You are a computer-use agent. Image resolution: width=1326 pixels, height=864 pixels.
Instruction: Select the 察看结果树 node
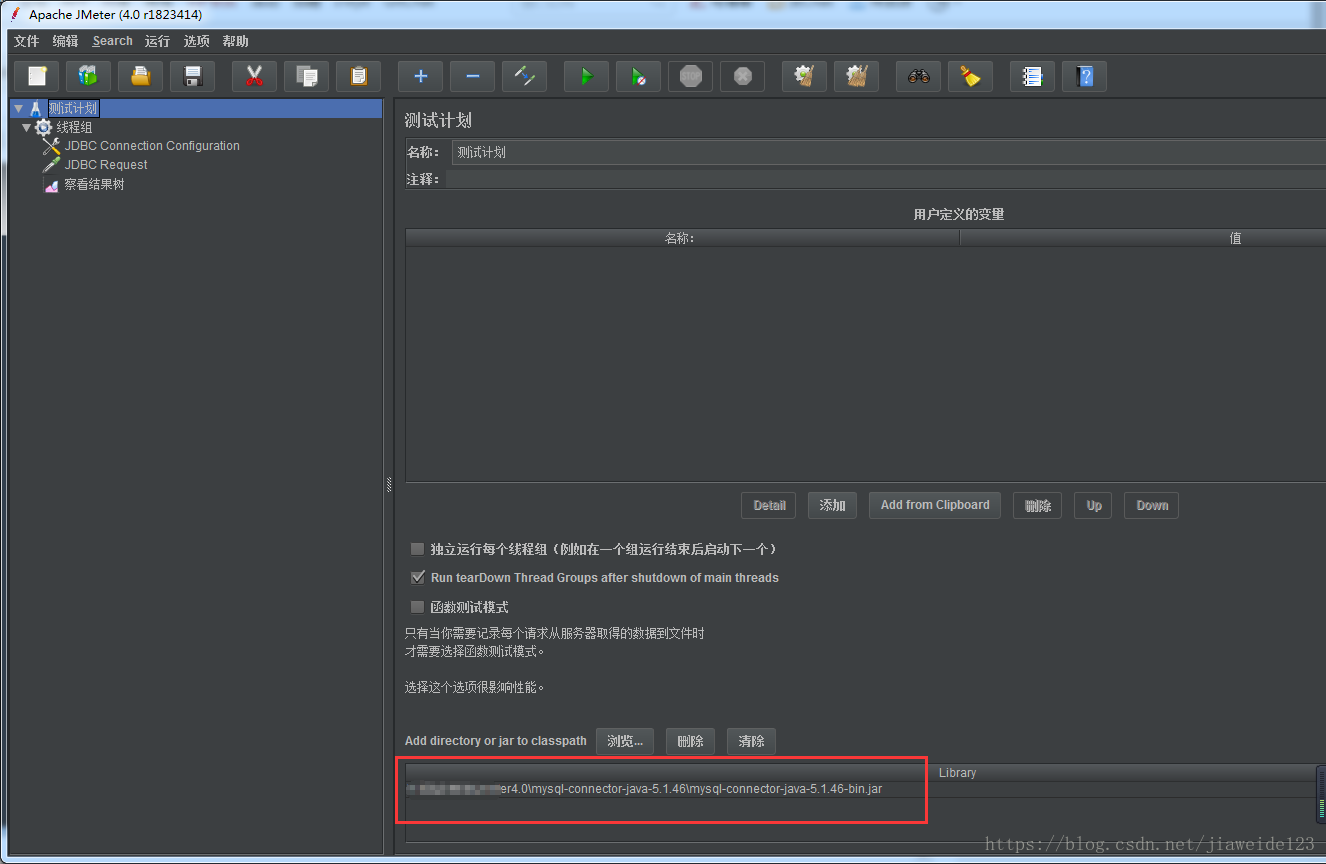point(94,185)
